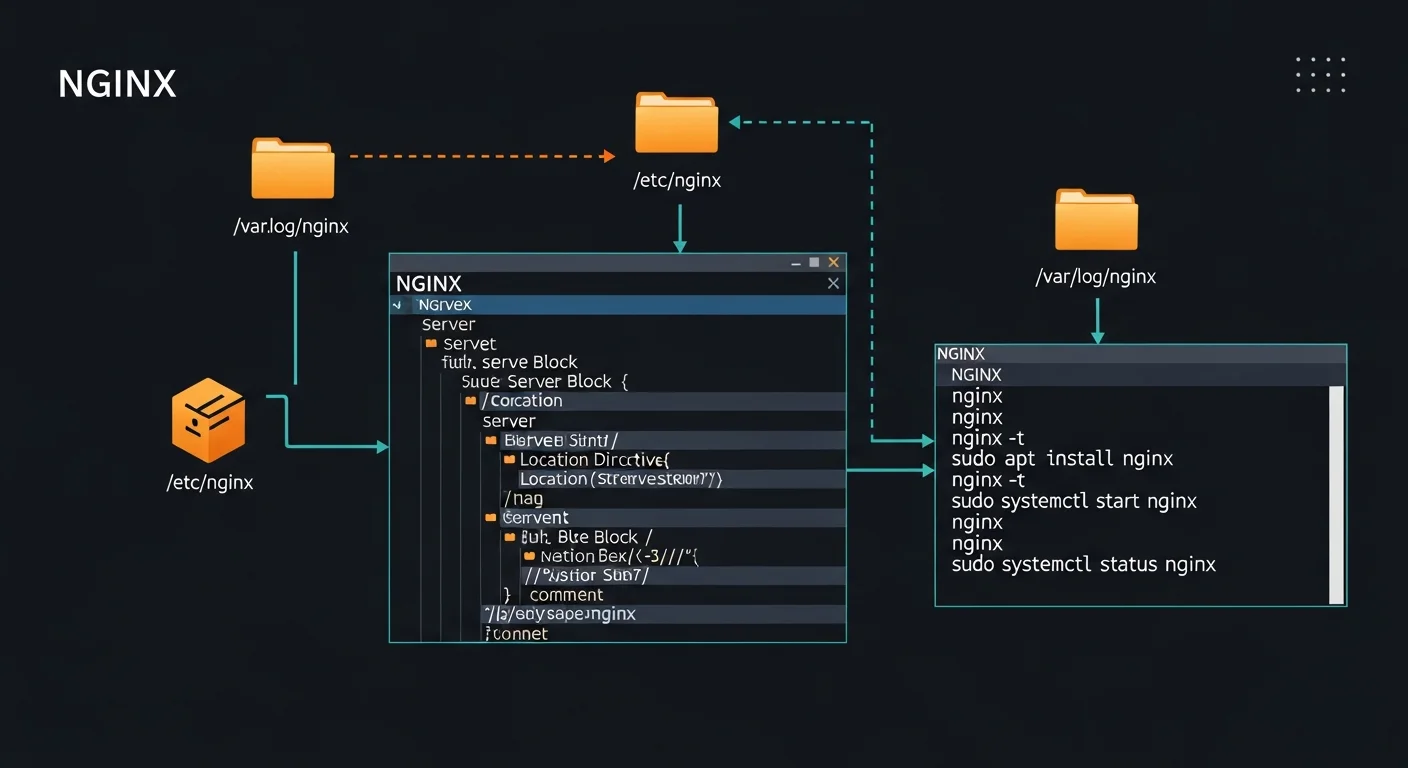
Task: Click the folder icon beside 'Gervent'
Action: (489, 517)
